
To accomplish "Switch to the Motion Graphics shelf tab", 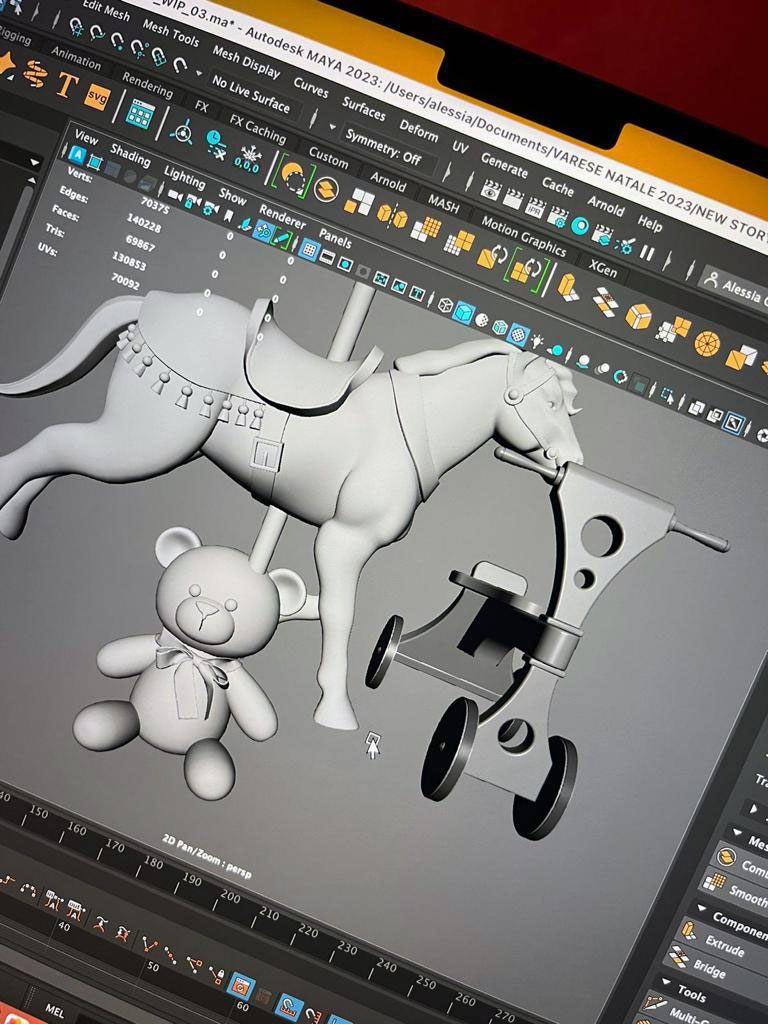I will 524,235.
